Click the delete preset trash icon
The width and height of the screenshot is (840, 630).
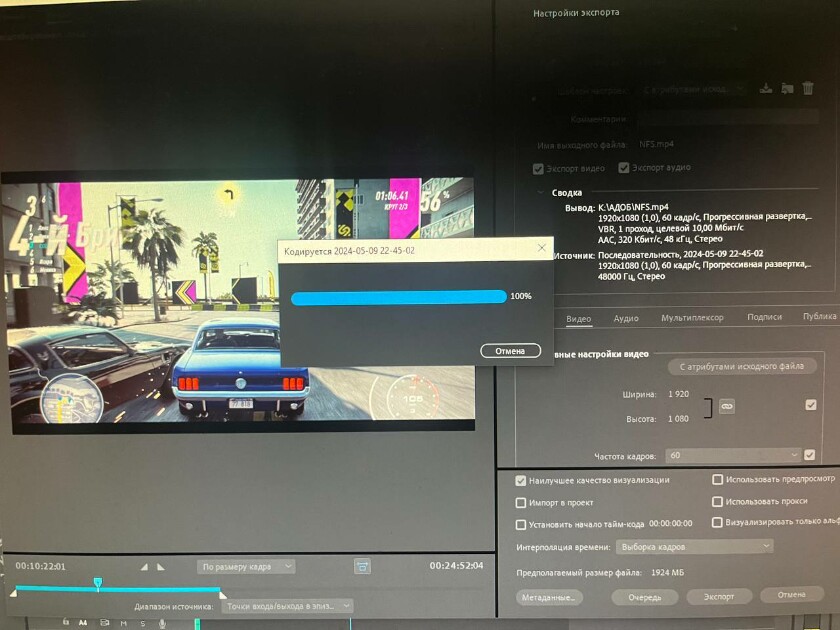[x=808, y=88]
